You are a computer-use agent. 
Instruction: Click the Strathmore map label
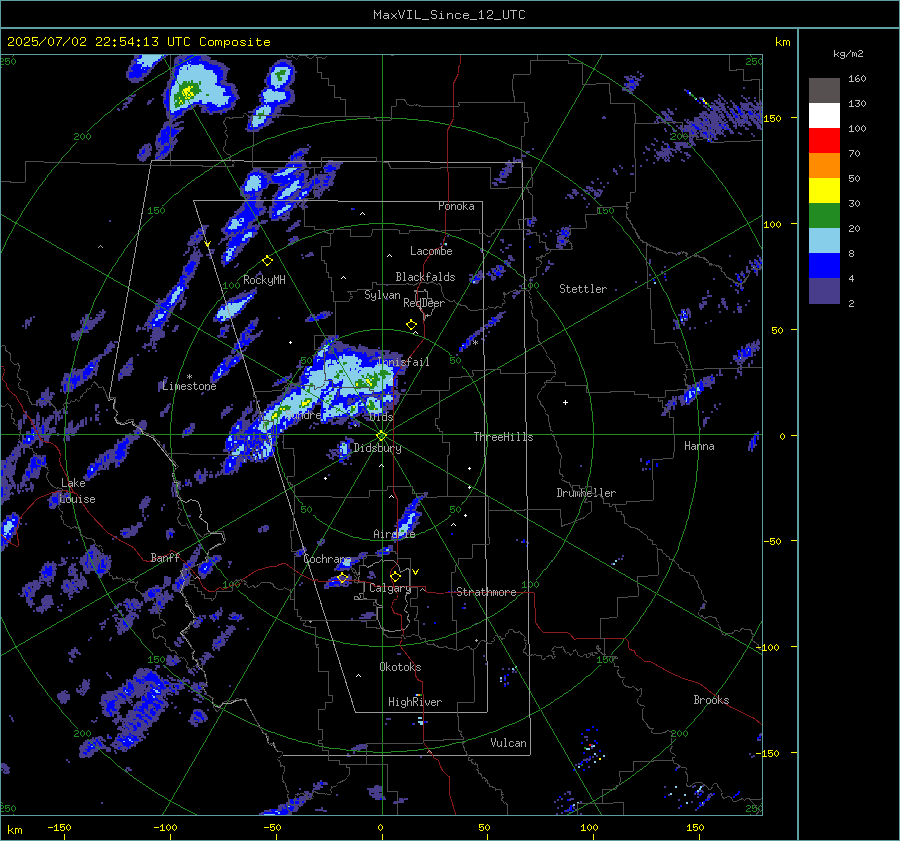[x=486, y=592]
